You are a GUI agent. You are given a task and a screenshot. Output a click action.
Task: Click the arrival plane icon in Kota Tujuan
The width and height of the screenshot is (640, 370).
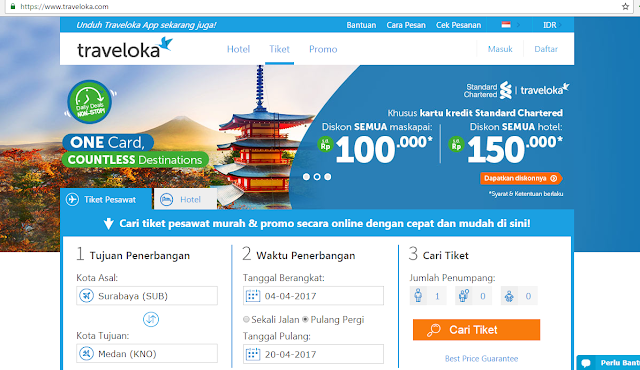[86, 353]
